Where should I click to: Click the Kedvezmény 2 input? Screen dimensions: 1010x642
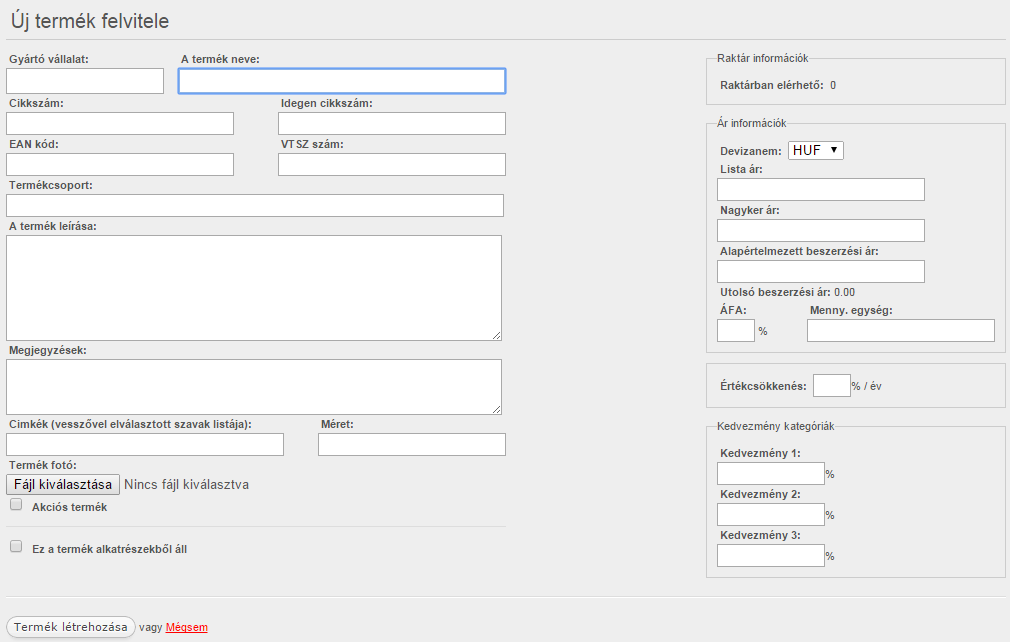point(770,515)
